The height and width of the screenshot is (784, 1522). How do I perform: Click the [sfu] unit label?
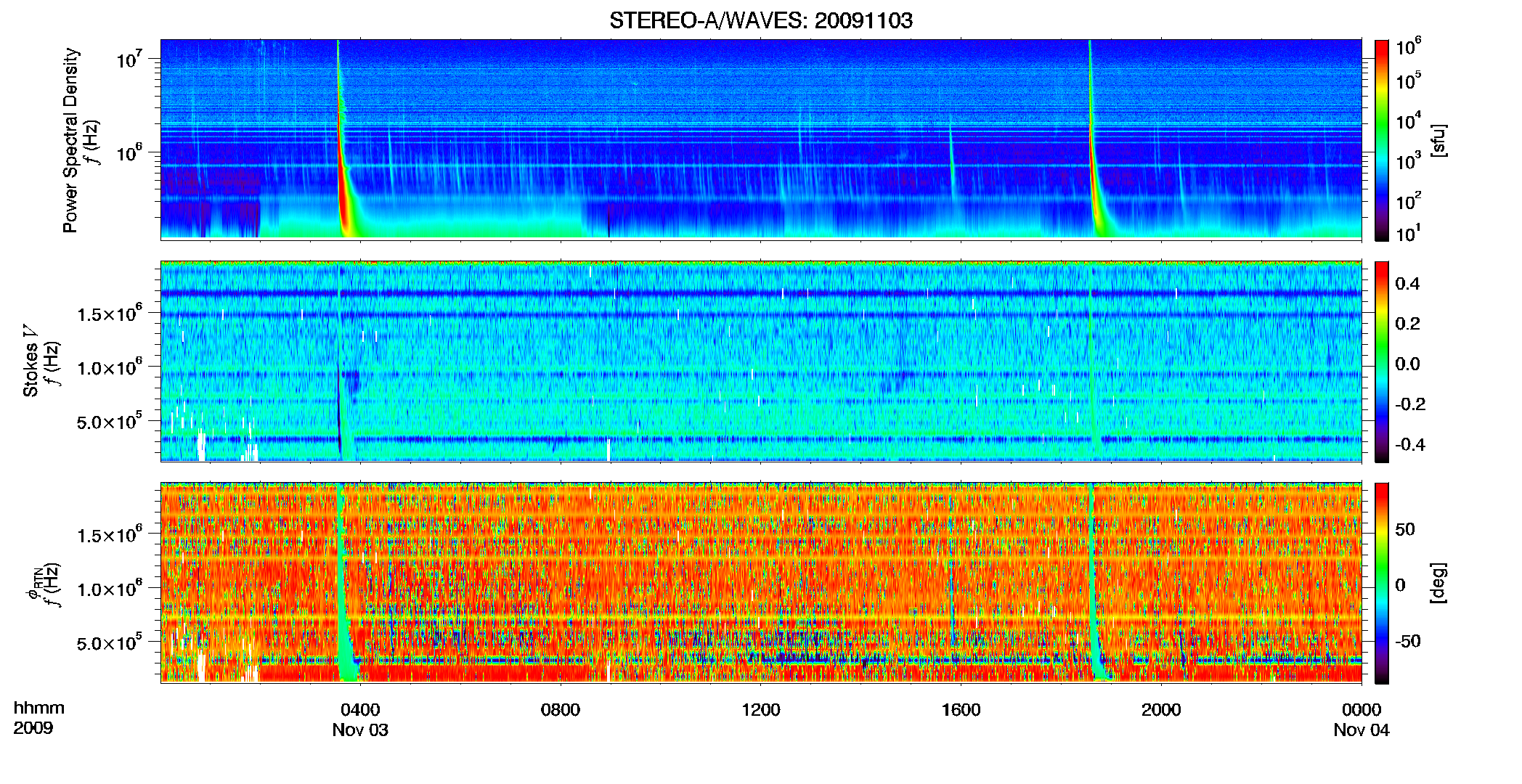coord(1438,140)
